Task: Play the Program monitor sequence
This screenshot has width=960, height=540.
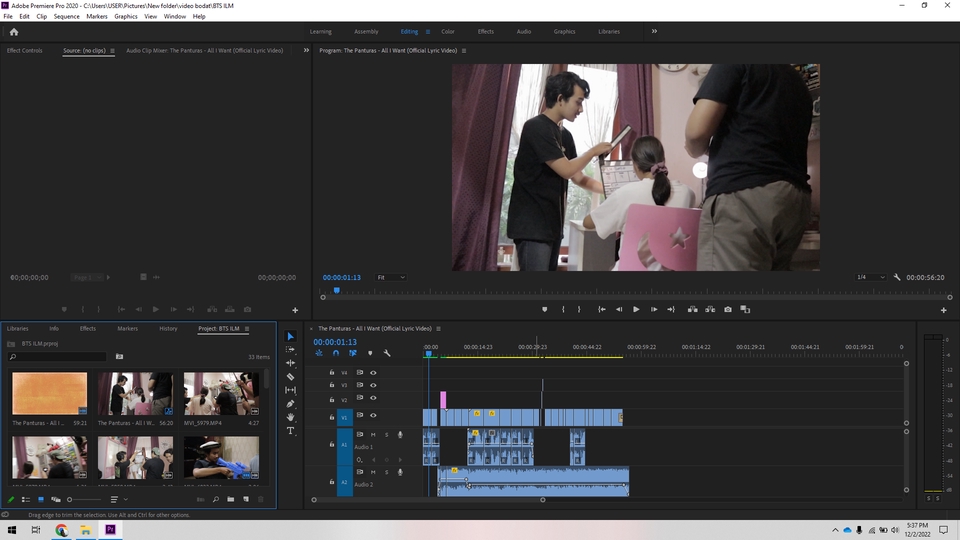Action: pyautogui.click(x=636, y=310)
